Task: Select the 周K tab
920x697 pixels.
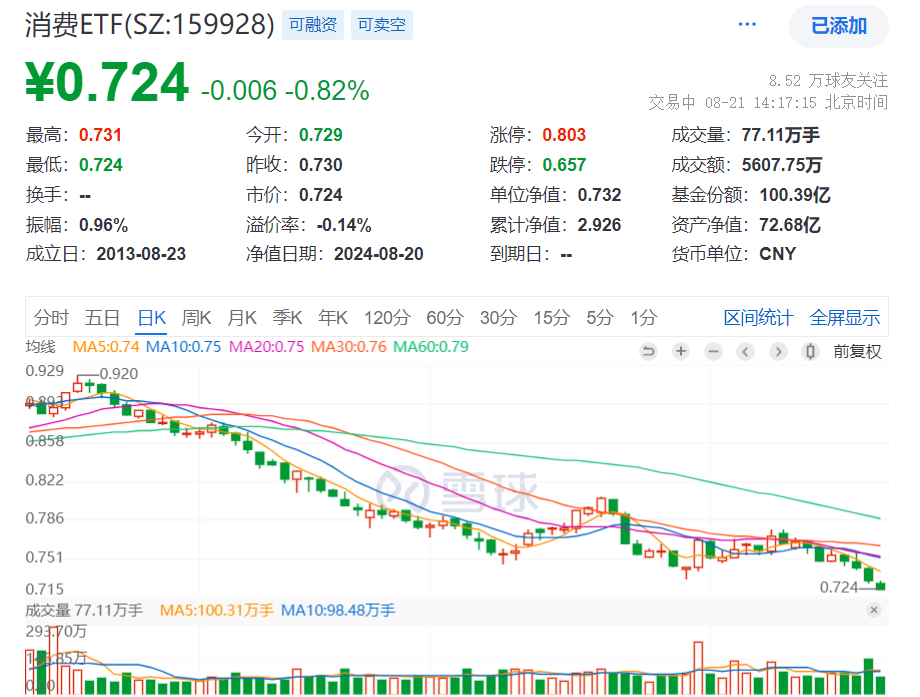Action: click(x=196, y=317)
